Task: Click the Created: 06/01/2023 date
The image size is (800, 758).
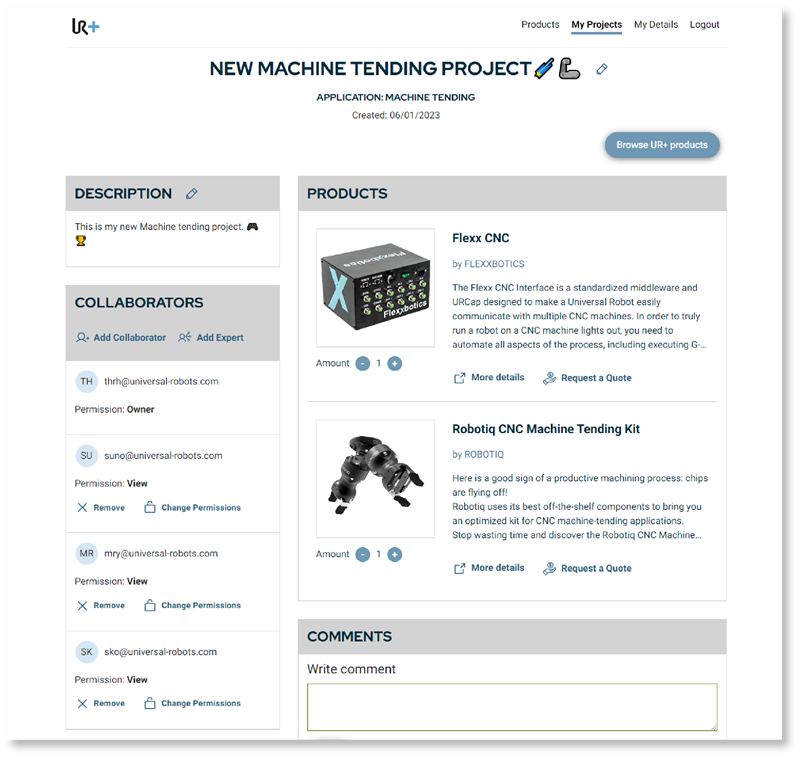Action: pos(395,115)
